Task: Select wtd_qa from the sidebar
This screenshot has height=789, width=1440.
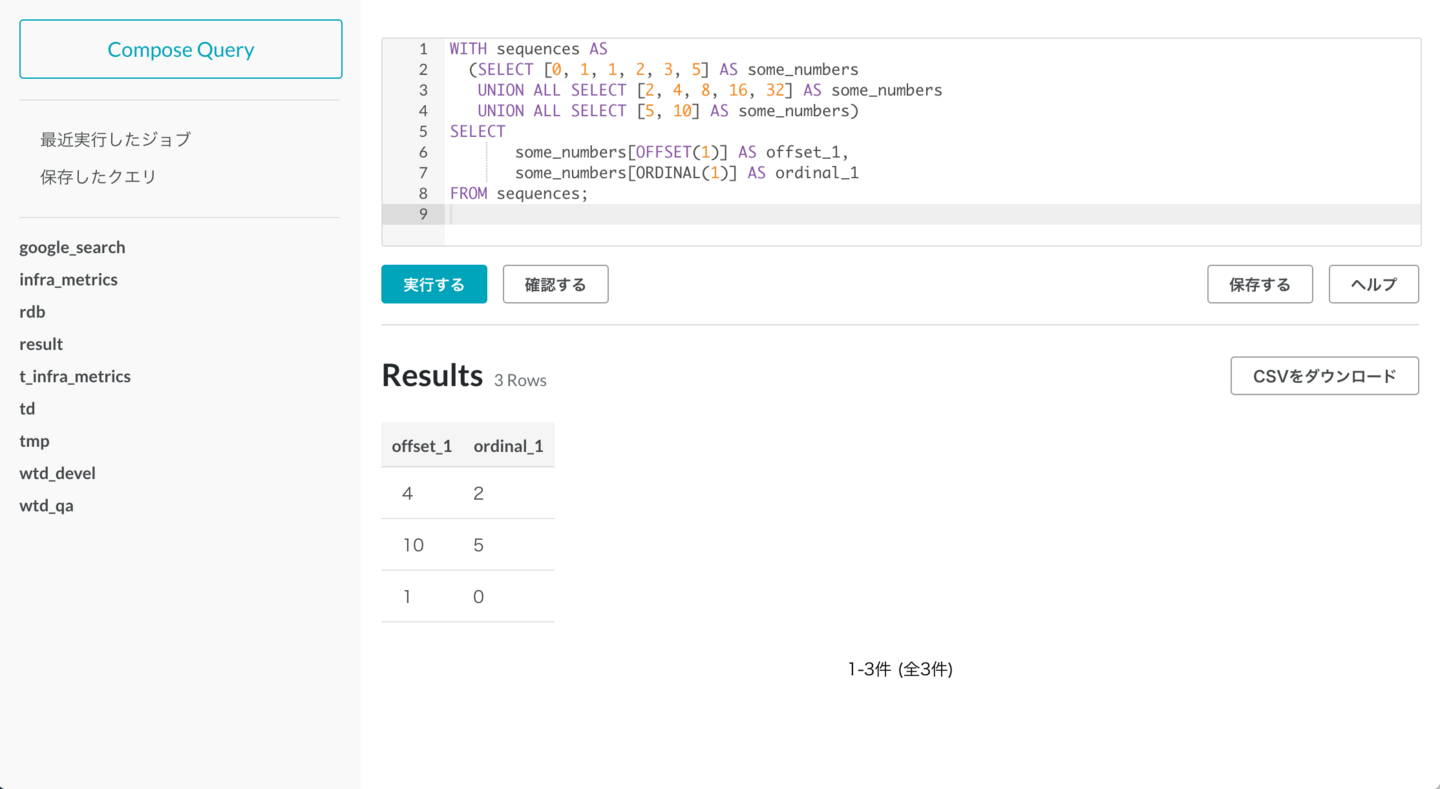Action: point(46,505)
